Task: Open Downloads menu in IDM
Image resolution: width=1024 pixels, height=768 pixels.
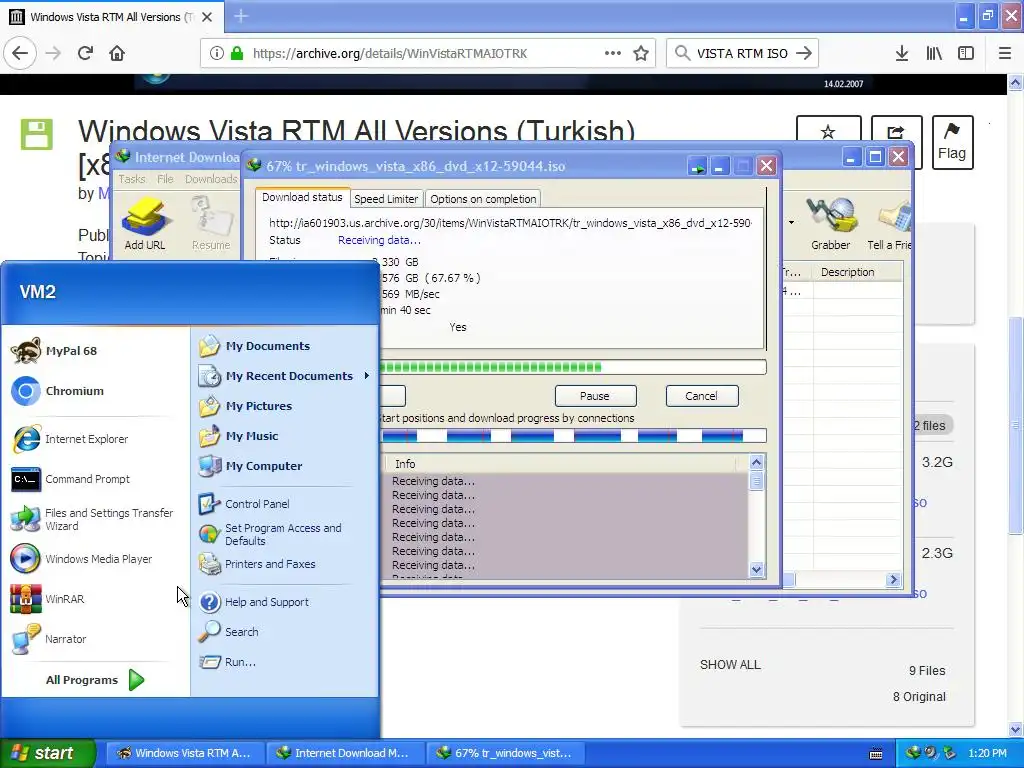Action: coord(211,179)
